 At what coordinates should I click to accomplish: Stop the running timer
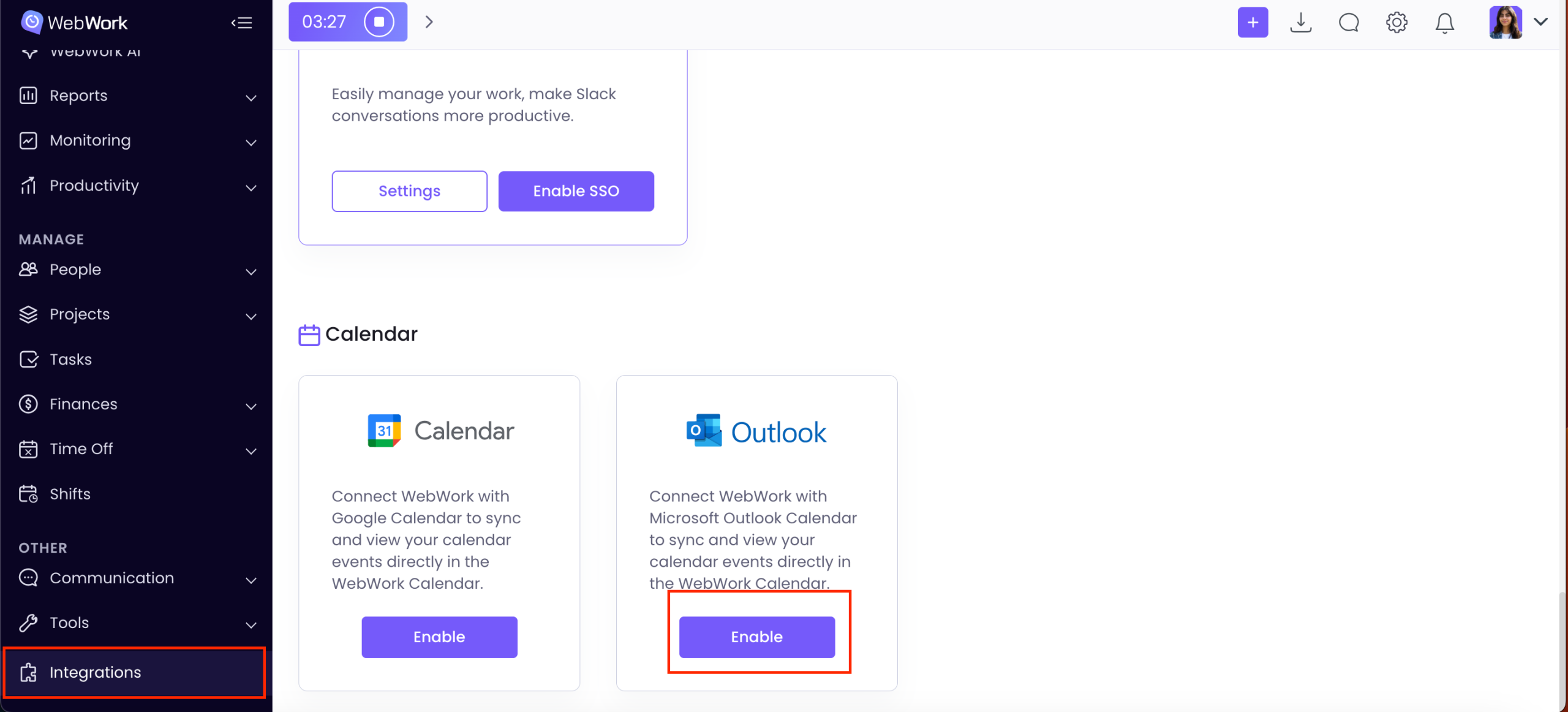click(x=379, y=22)
